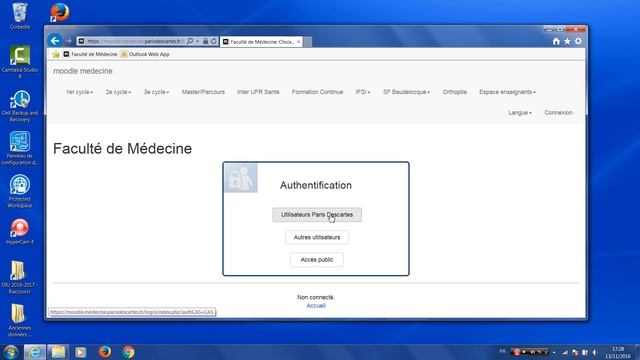640x360 pixels.
Task: Open the new blank tab button
Action: (x=308, y=42)
